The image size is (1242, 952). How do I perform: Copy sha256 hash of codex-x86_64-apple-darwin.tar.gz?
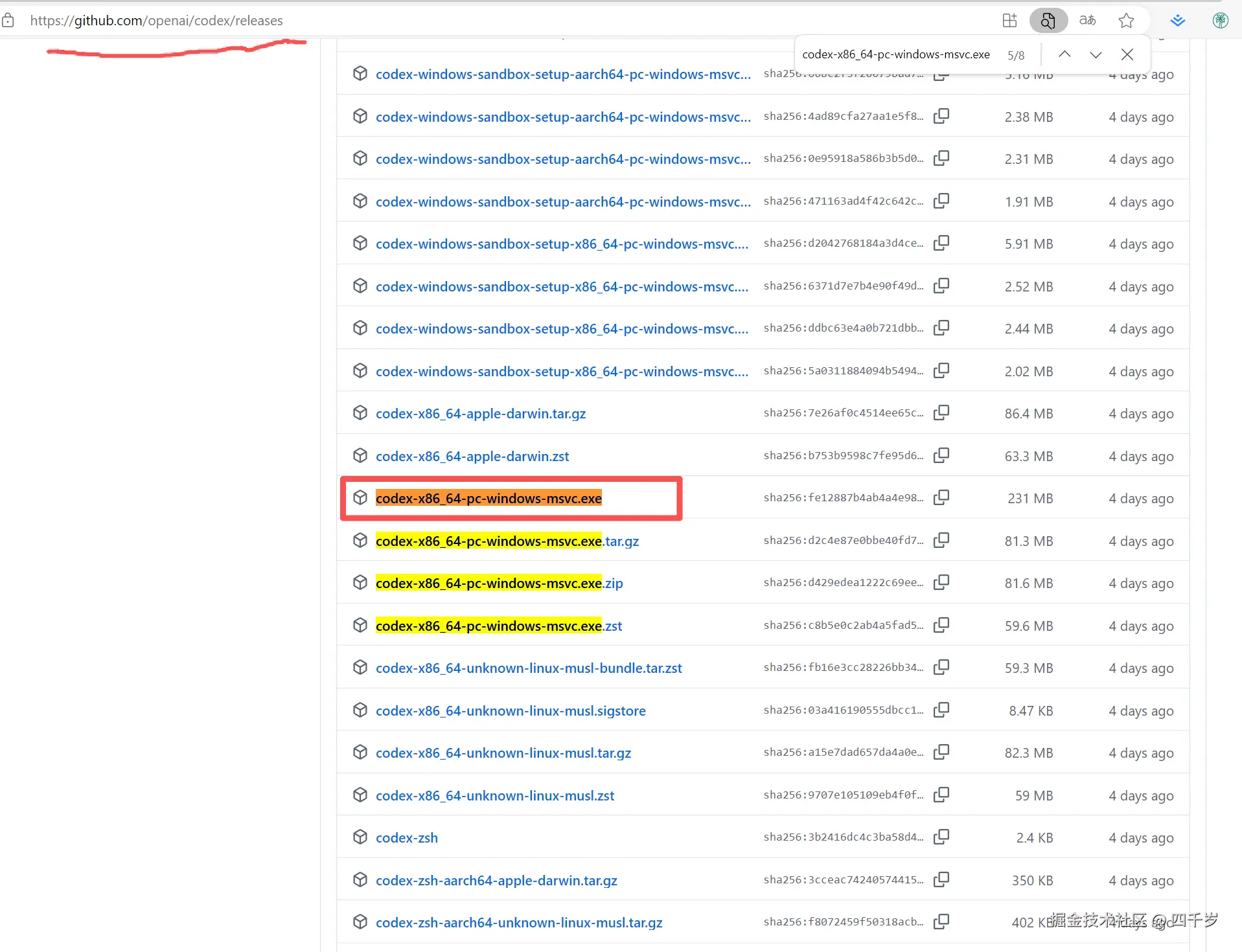tap(941, 413)
